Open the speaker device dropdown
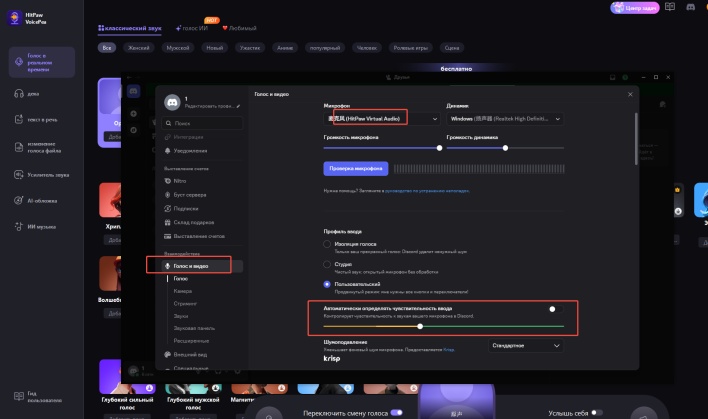This screenshot has height=419, width=708. [x=505, y=119]
